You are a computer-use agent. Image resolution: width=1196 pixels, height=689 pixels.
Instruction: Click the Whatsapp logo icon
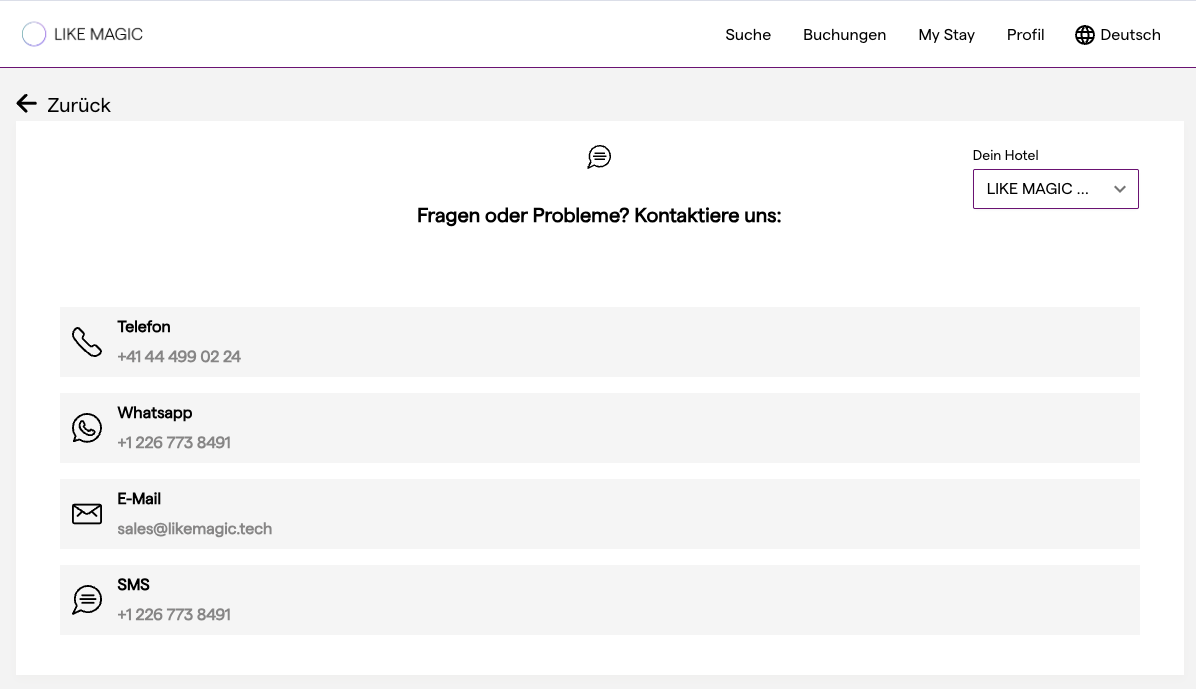(x=87, y=428)
